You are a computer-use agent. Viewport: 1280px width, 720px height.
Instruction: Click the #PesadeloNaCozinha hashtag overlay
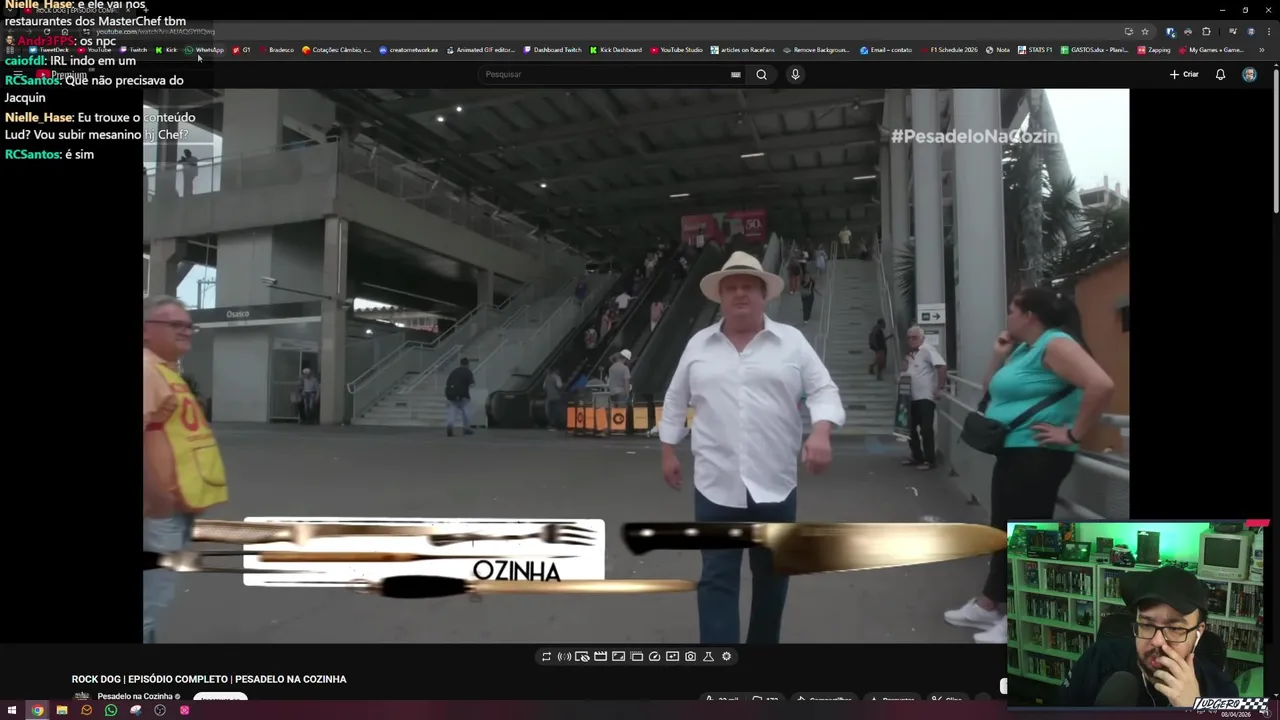point(975,136)
